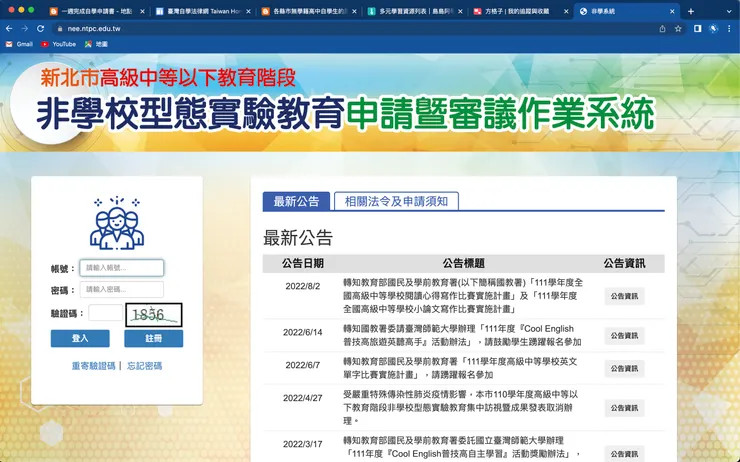The width and height of the screenshot is (740, 462).
Task: Bookmark this page with the star icon
Action: [x=678, y=29]
